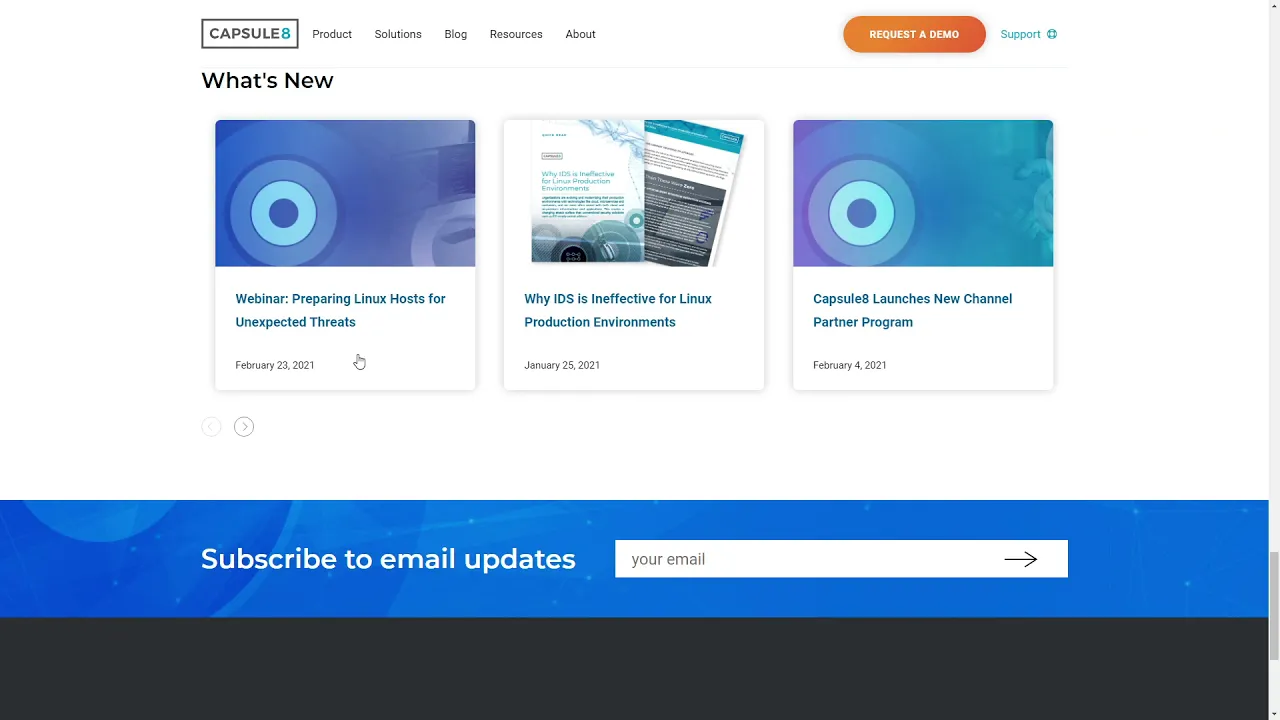
Task: Click next carousel arrow
Action: point(244,427)
